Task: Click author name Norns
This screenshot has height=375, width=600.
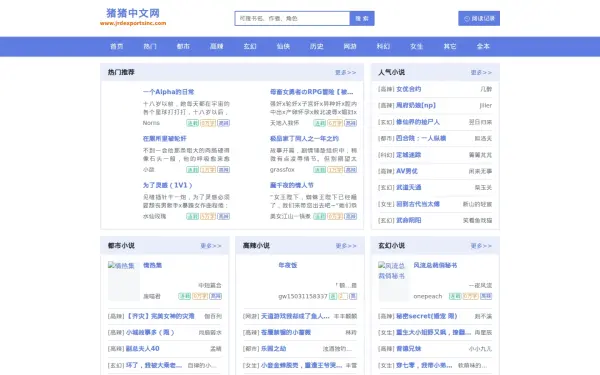Action: 151,123
